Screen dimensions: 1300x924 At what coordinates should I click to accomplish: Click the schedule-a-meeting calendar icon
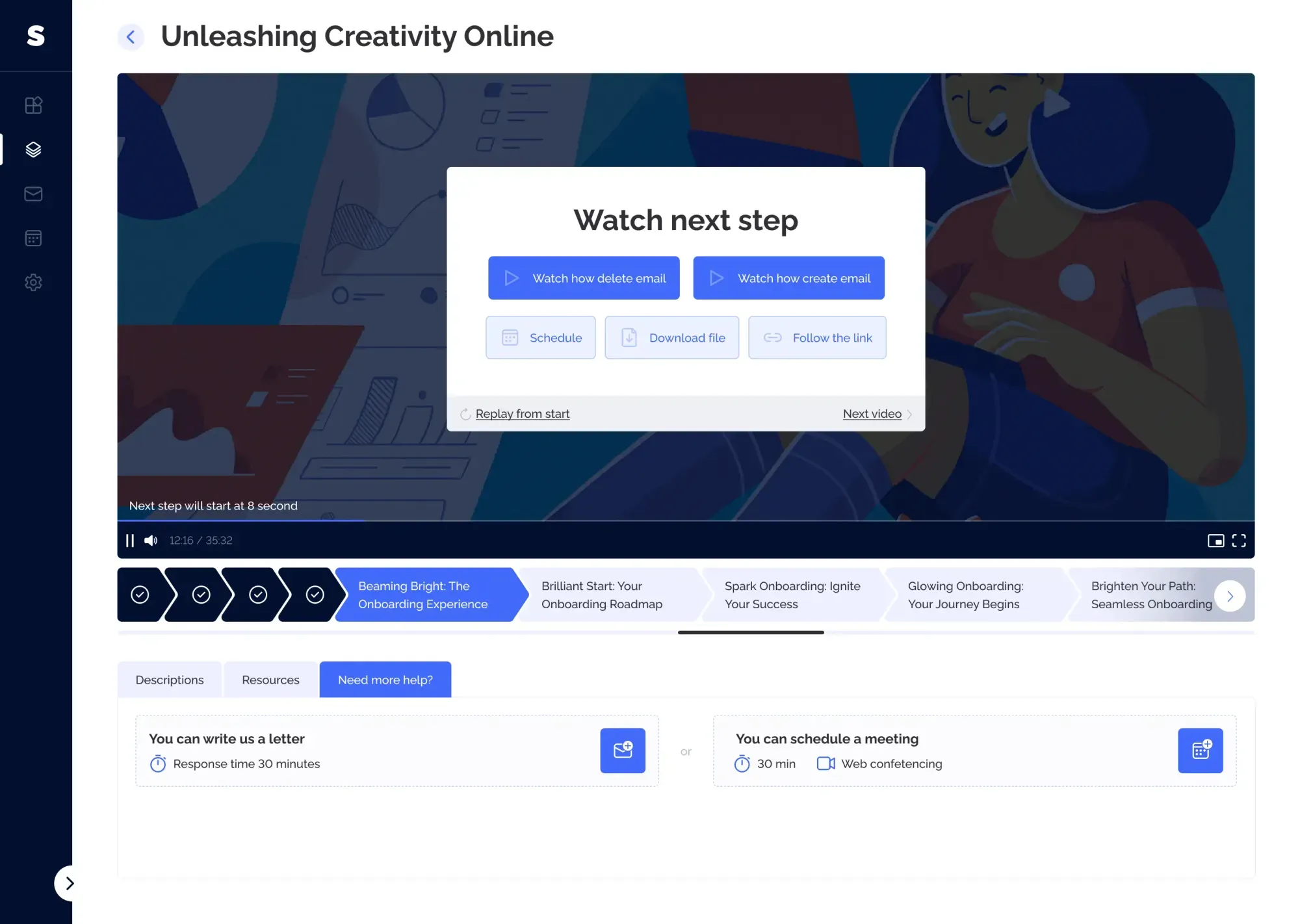[1200, 751]
